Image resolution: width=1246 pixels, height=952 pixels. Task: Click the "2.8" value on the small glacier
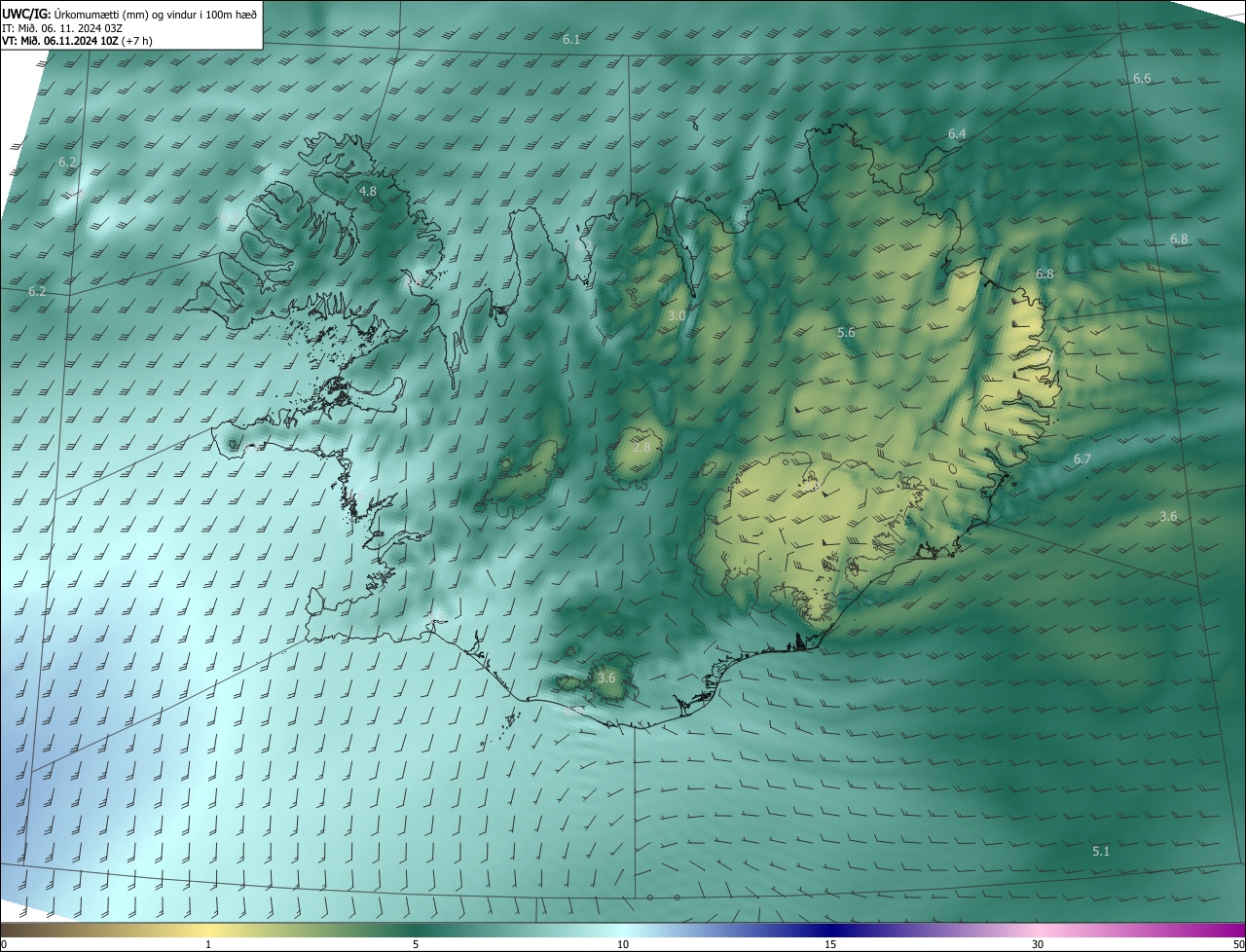point(641,448)
